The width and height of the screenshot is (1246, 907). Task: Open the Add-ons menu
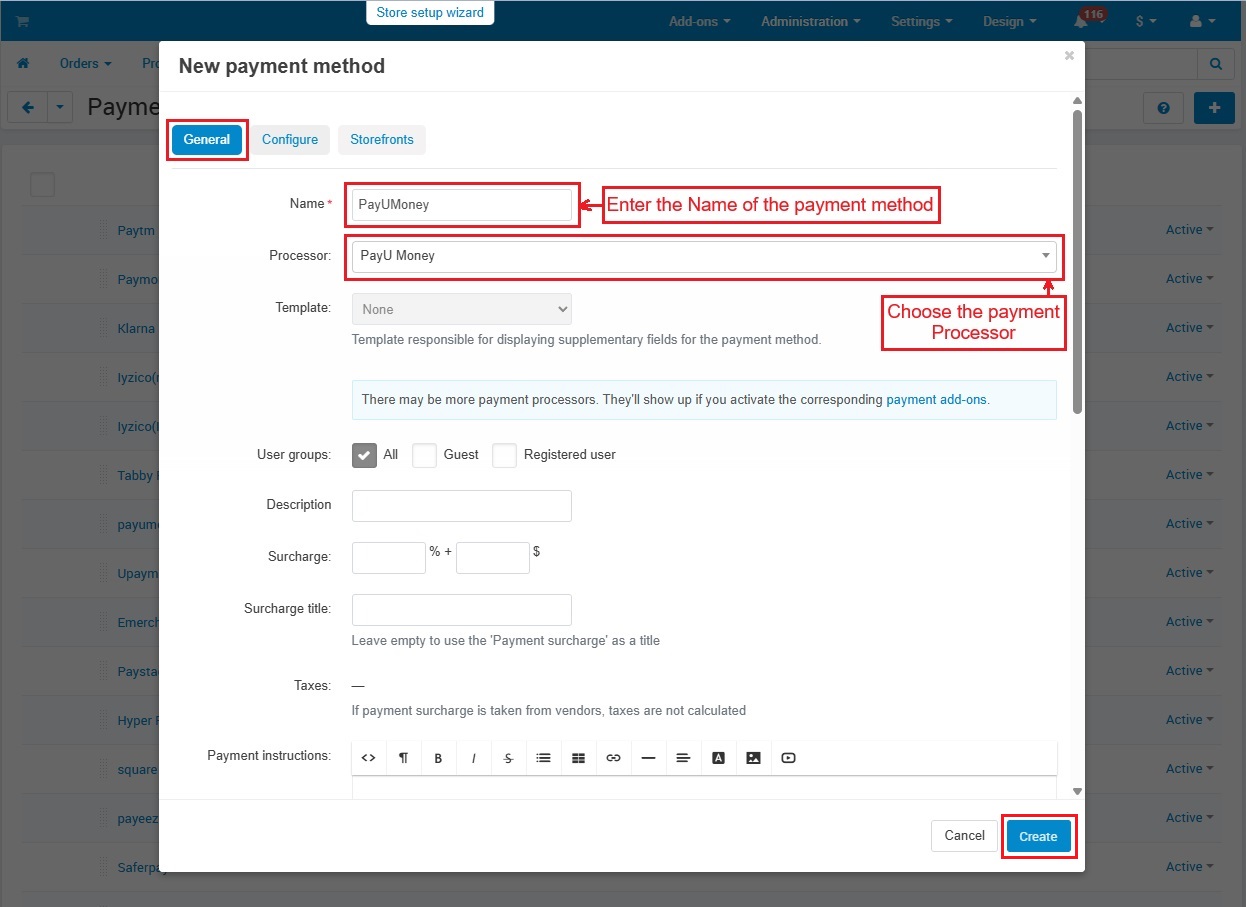pos(699,21)
